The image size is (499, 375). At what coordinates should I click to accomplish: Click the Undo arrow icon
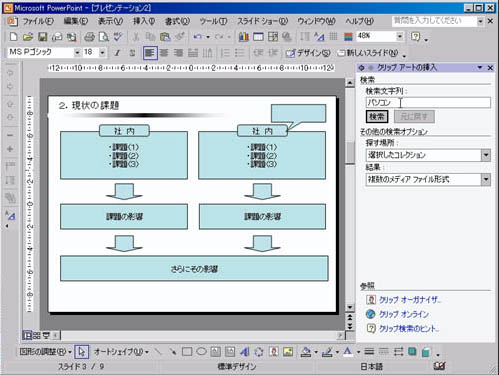pos(198,37)
